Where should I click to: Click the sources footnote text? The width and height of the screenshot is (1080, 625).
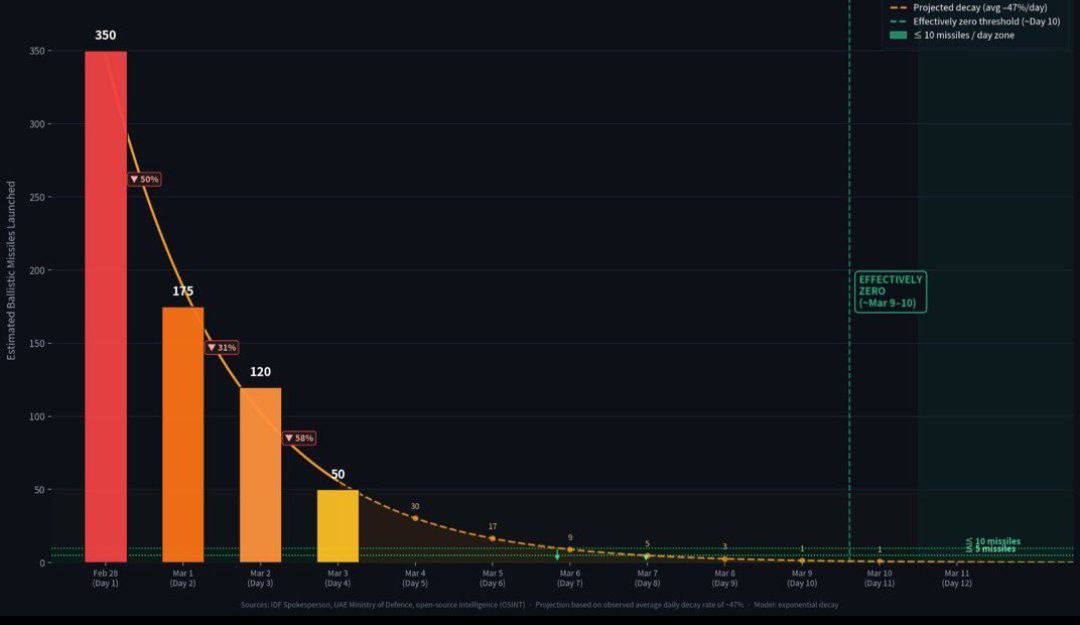[x=539, y=604]
